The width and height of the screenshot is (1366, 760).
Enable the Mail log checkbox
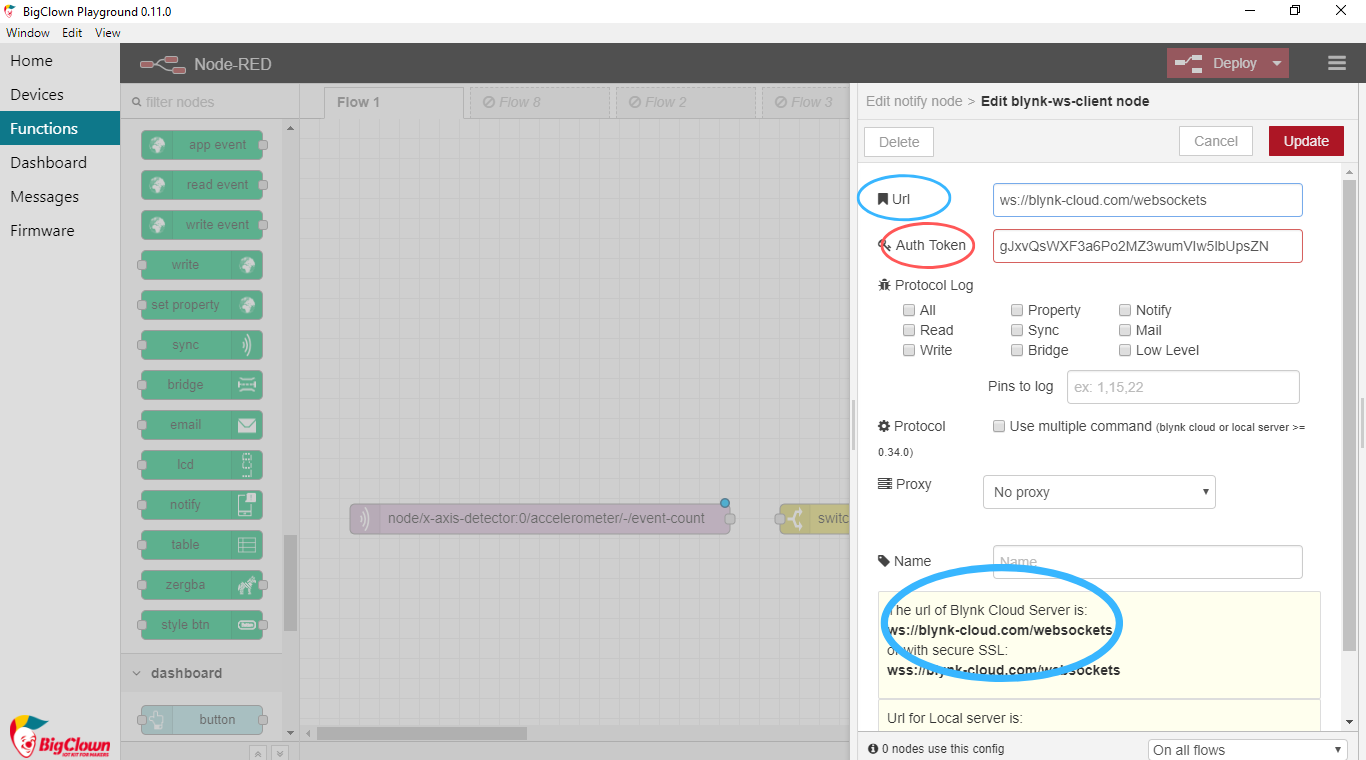tap(1126, 330)
